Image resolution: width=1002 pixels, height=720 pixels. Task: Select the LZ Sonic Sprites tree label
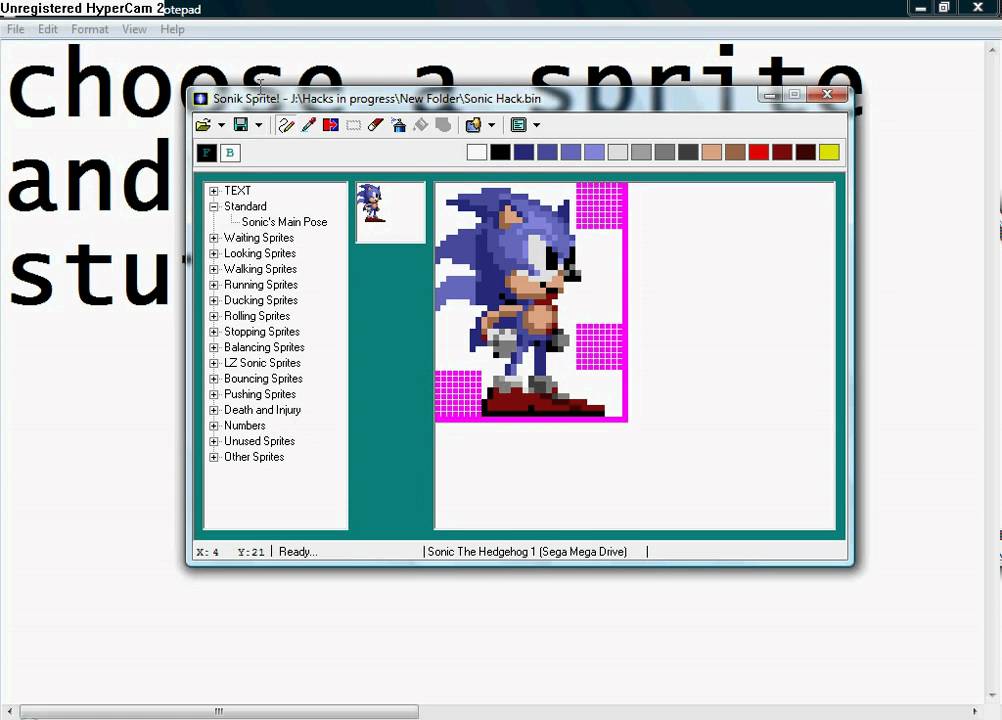[x=262, y=363]
